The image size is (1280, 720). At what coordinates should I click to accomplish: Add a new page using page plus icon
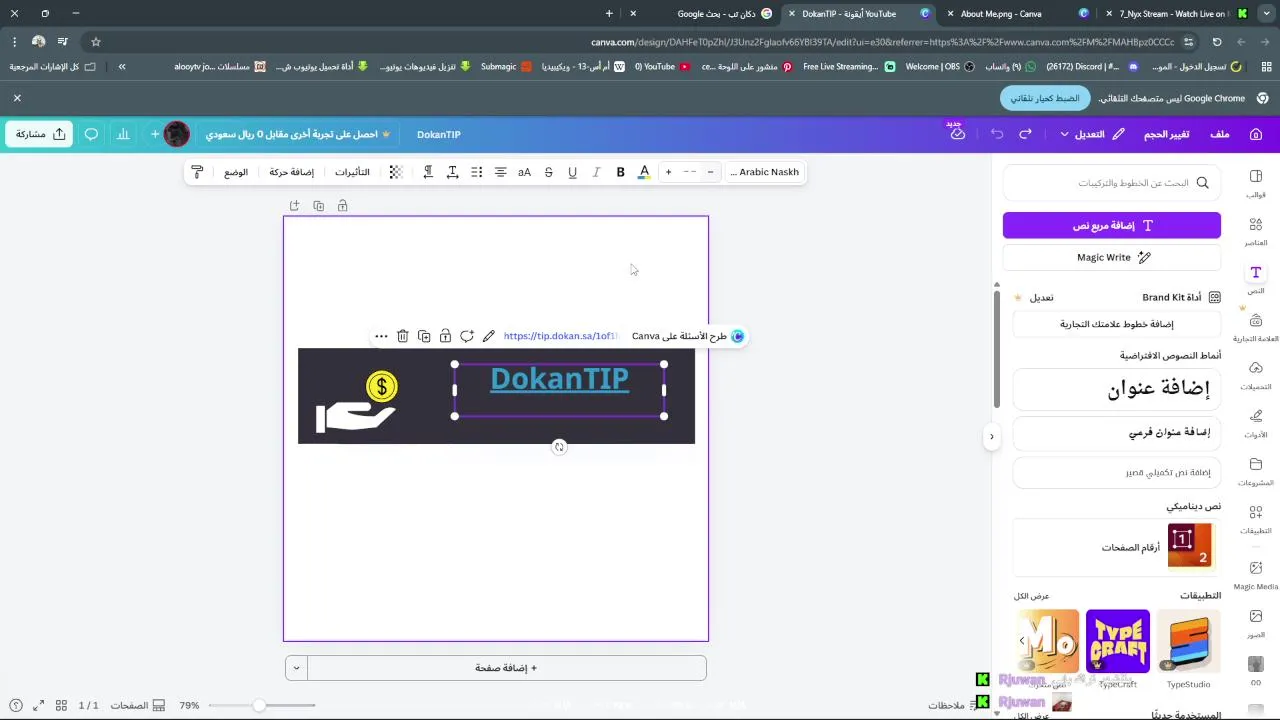point(294,206)
